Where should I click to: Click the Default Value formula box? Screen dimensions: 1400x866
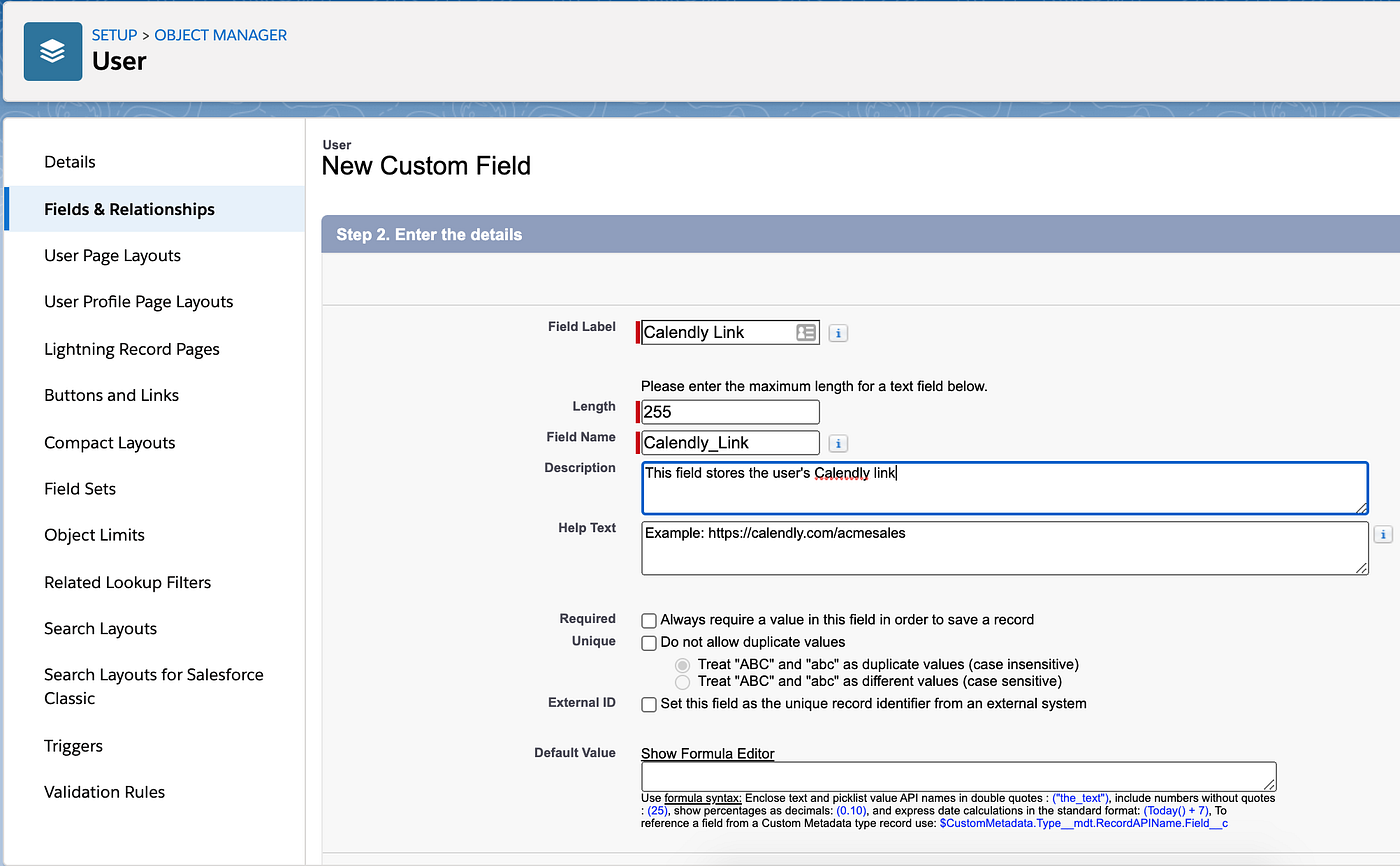(x=958, y=777)
